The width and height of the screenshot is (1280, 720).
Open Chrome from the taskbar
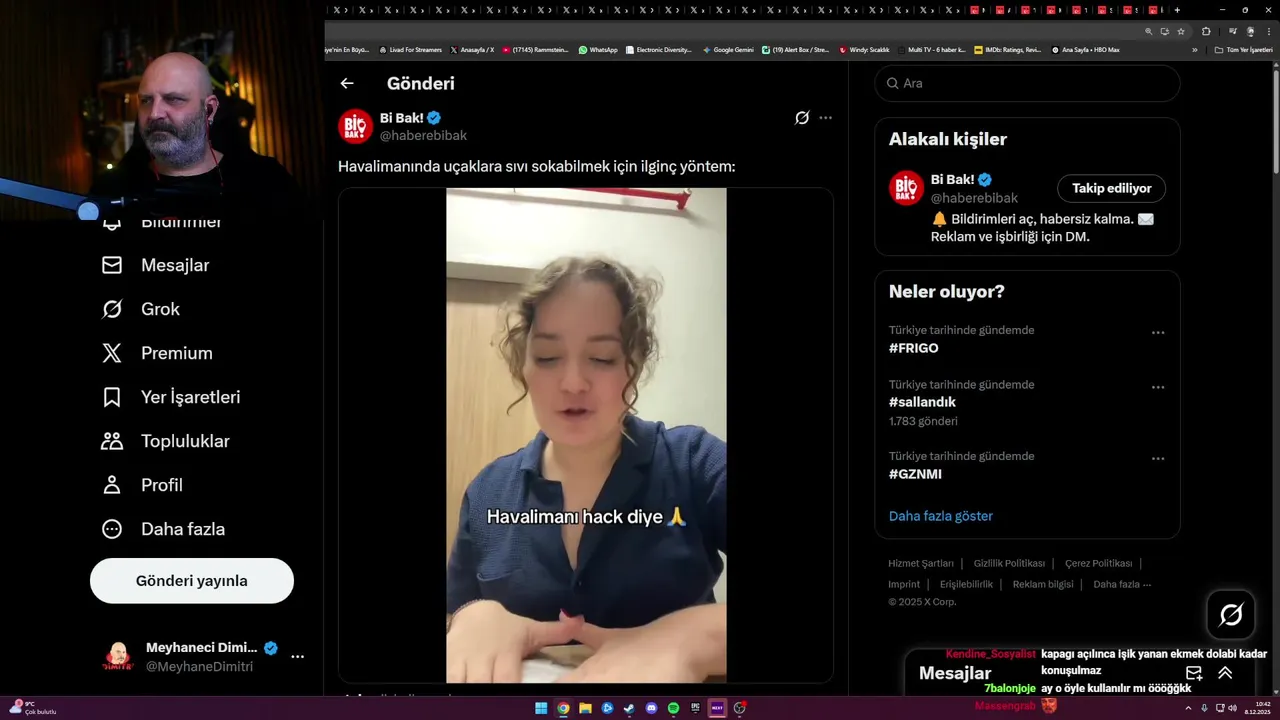pos(563,708)
